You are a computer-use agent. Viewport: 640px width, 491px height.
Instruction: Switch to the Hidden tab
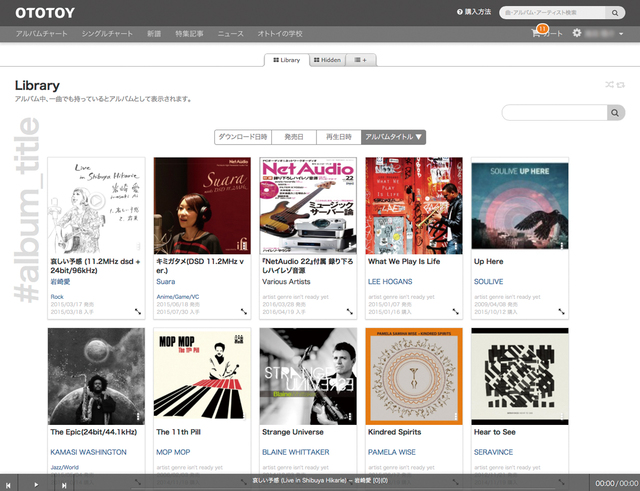point(327,60)
